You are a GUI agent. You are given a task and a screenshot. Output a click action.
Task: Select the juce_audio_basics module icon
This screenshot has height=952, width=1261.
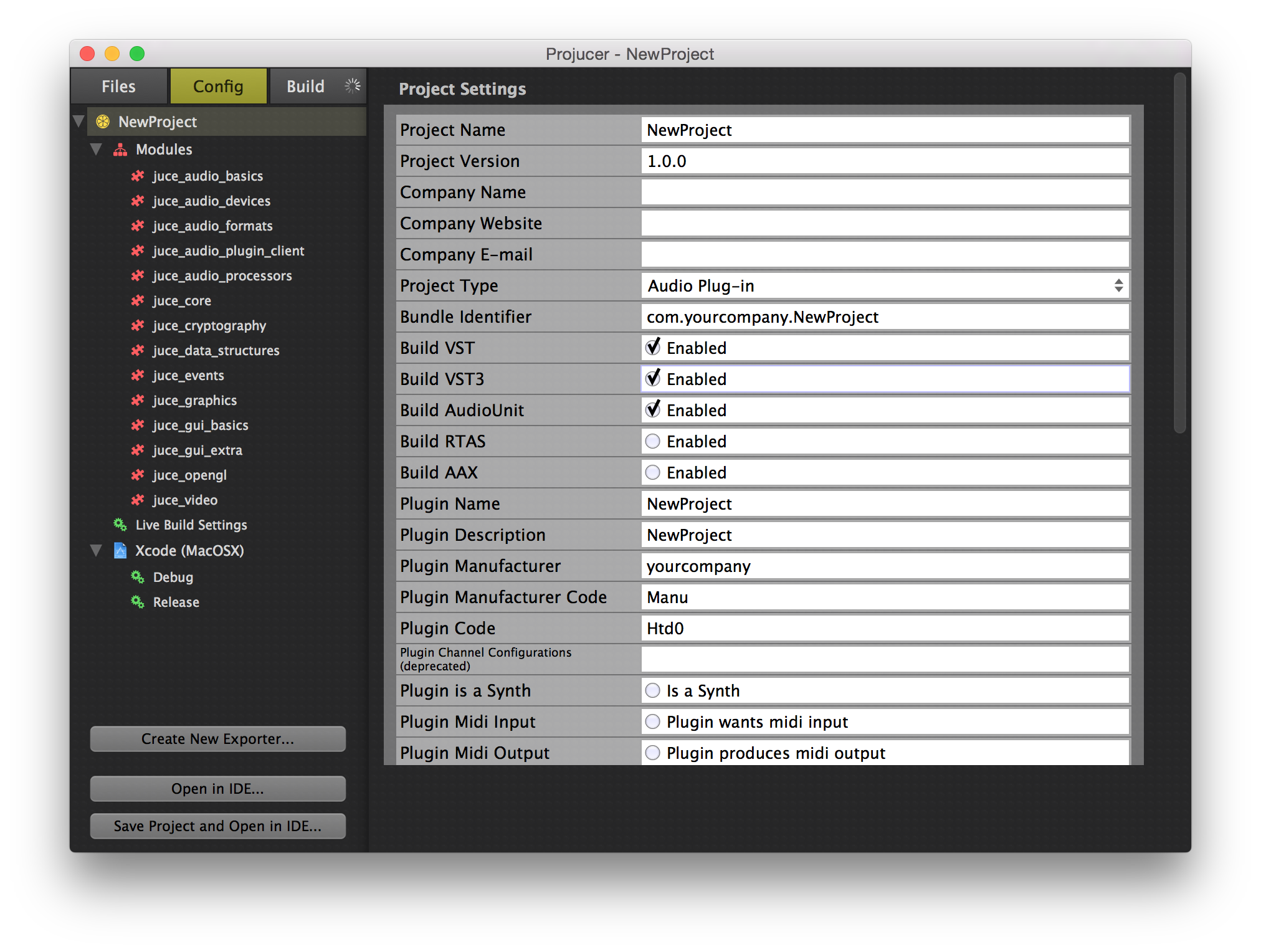tap(138, 176)
